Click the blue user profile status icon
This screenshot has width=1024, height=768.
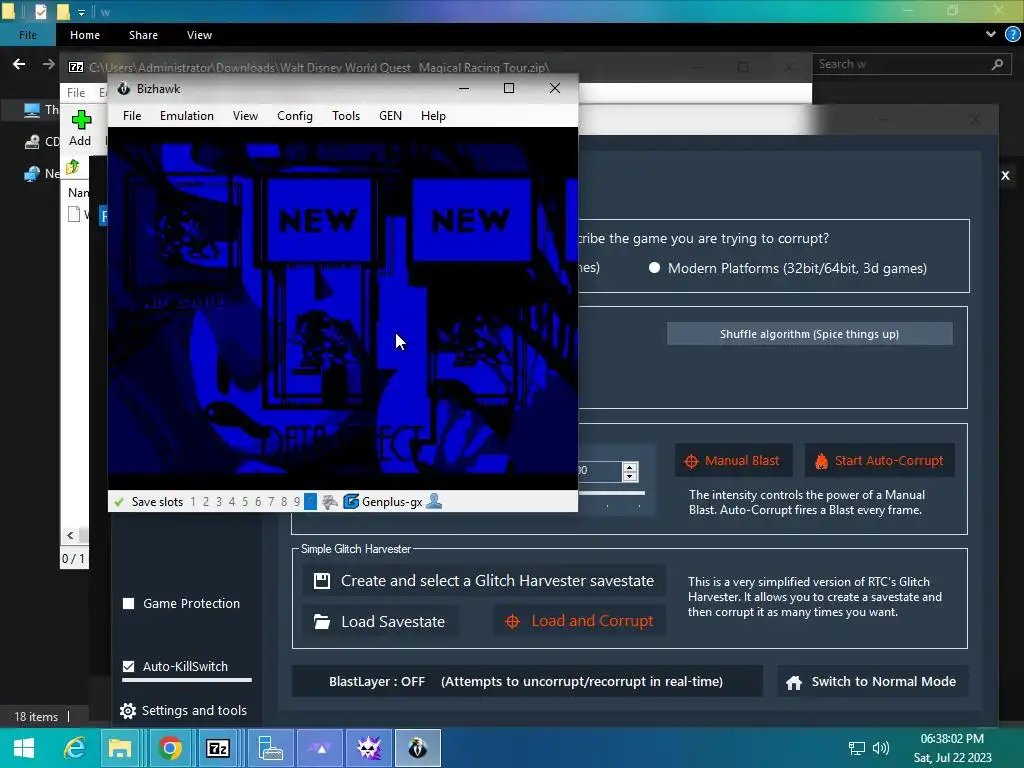click(x=434, y=502)
